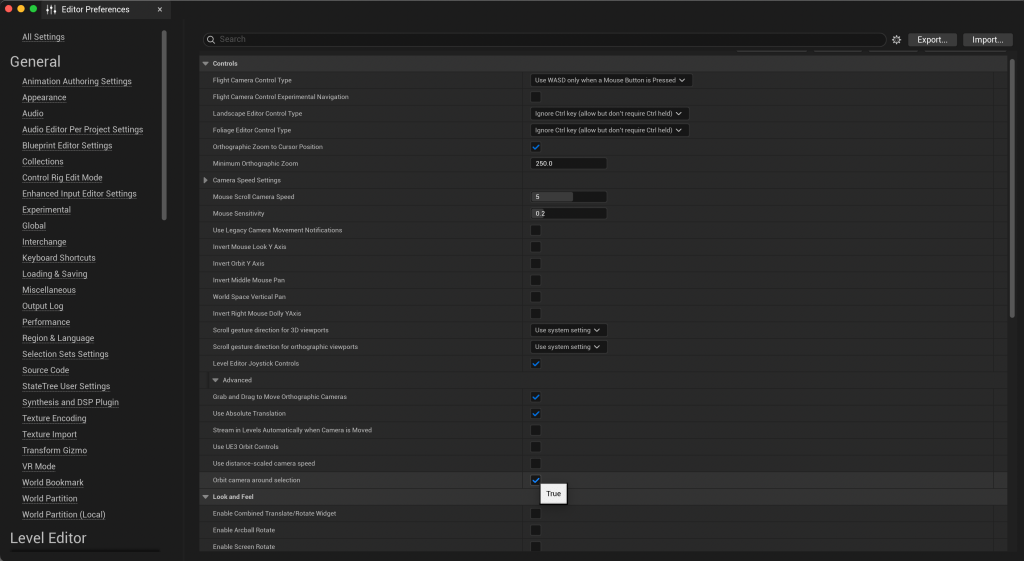Collapse the Advanced subsection
1024x561 pixels.
[215, 380]
